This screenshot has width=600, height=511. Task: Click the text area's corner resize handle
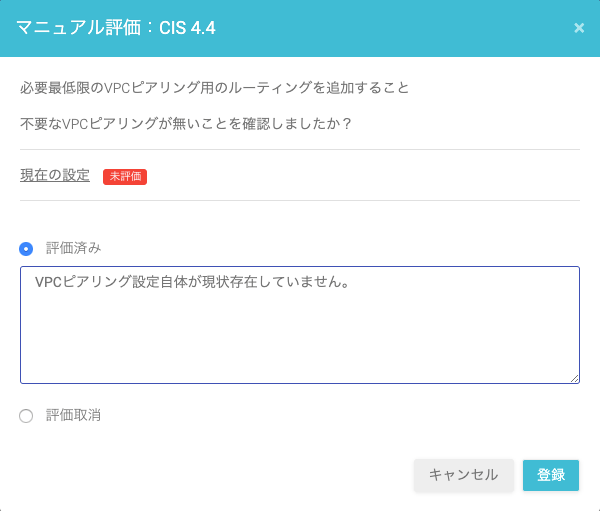[x=574, y=378]
